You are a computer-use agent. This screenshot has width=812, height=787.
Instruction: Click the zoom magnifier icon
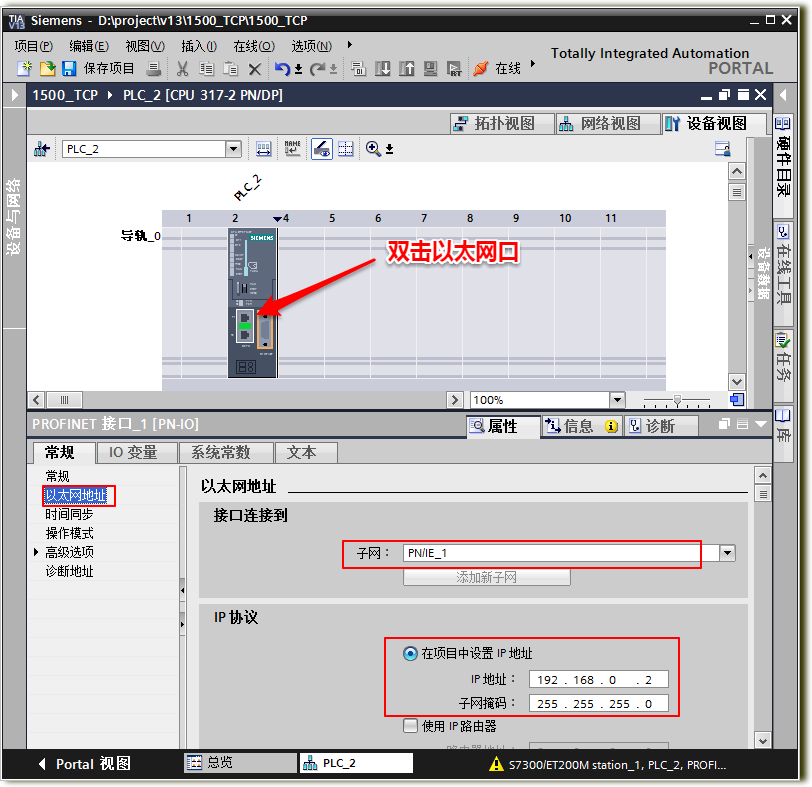tap(373, 149)
